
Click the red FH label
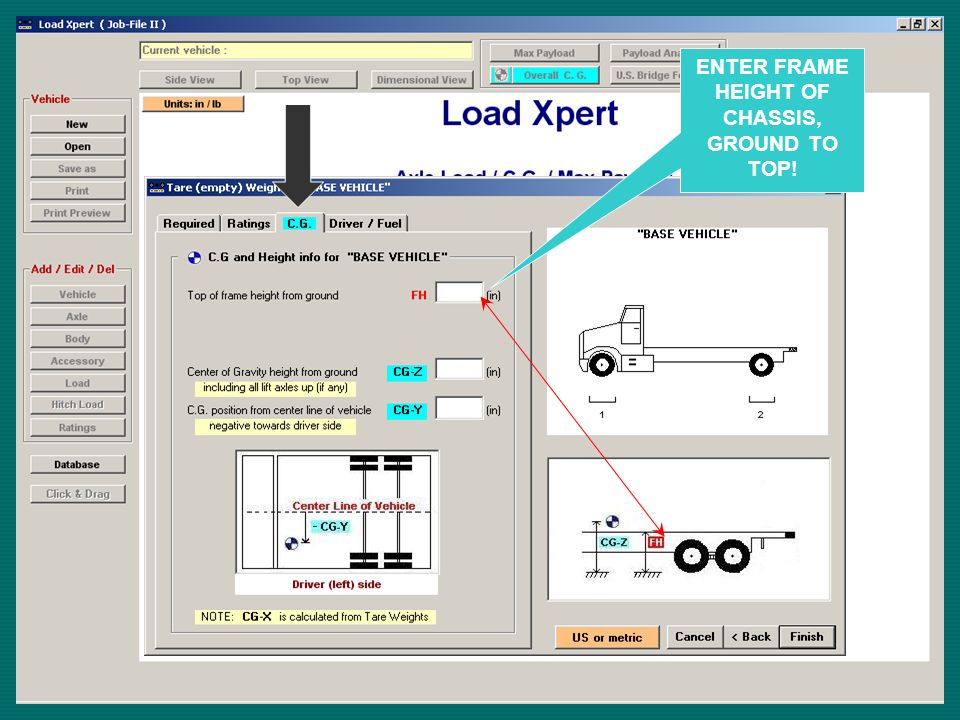pyautogui.click(x=419, y=295)
